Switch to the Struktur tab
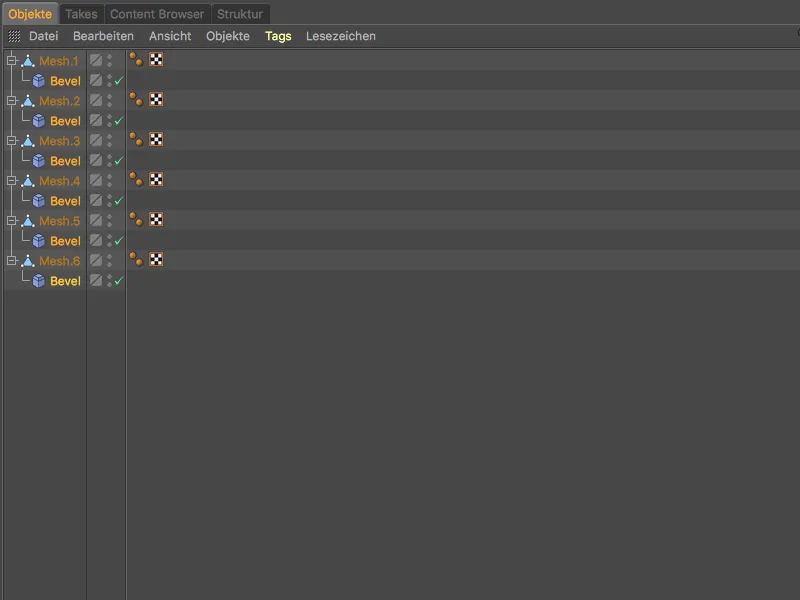The height and width of the screenshot is (600, 800). click(240, 14)
